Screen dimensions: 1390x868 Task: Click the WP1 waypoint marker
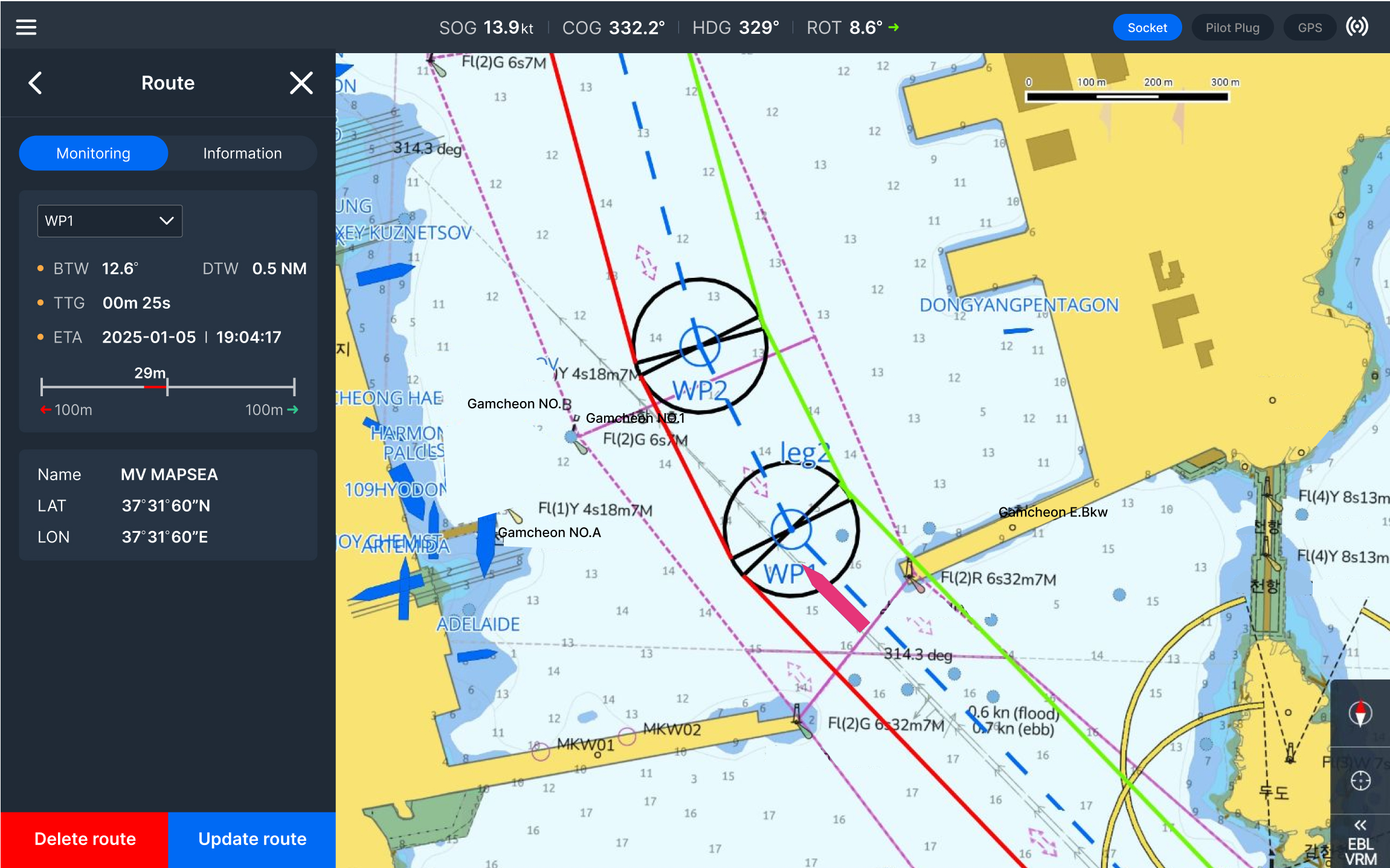(x=791, y=530)
